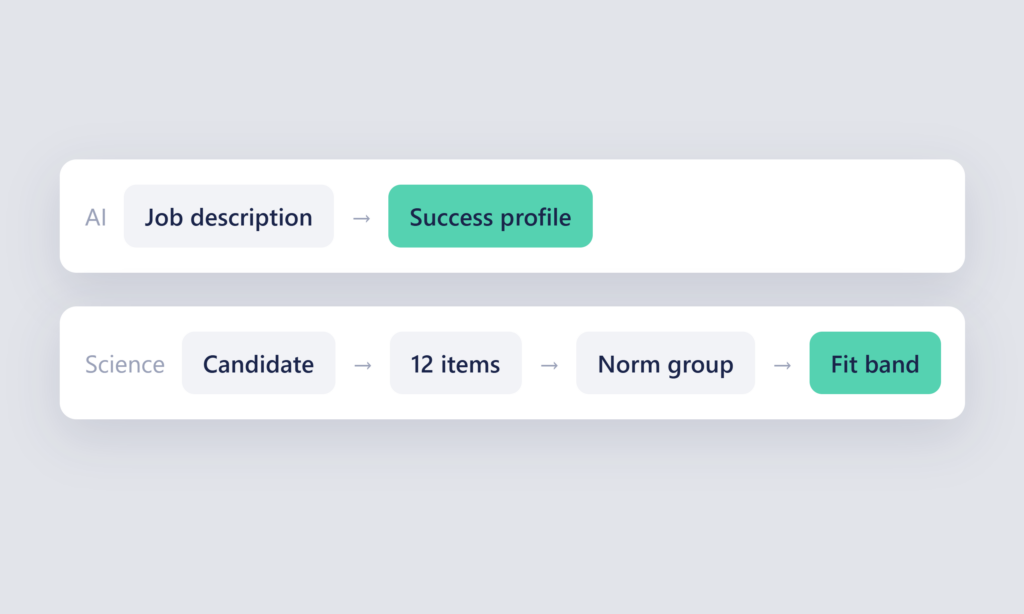
Task: Click the gray background above the AI card
Action: point(512,78)
